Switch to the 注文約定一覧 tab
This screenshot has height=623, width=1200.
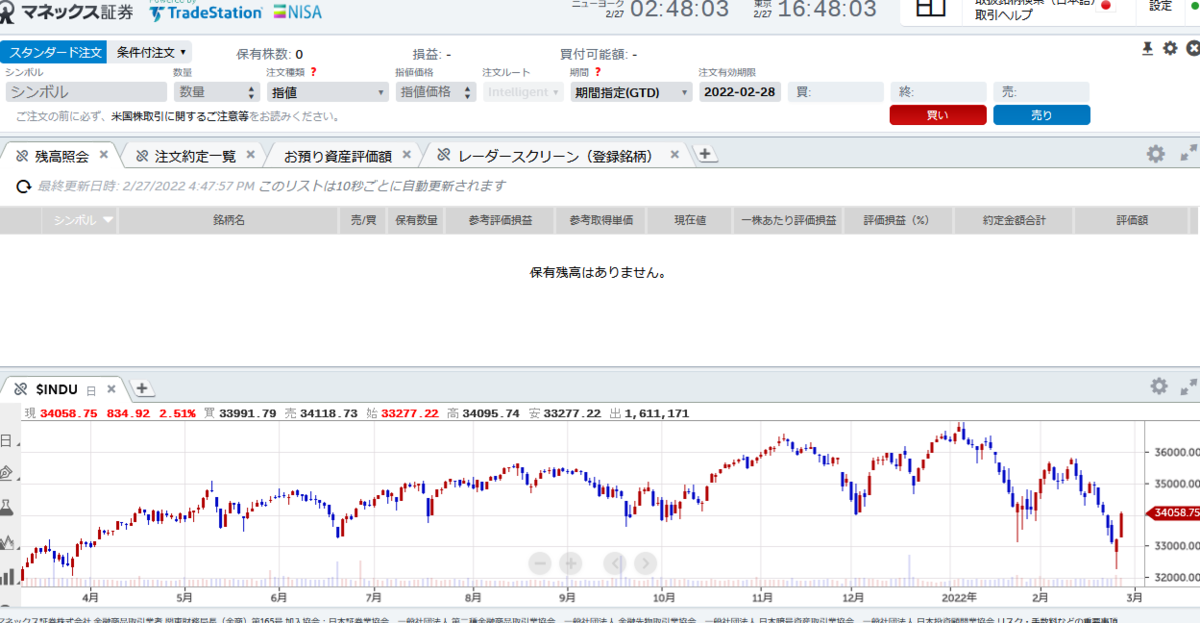click(195, 156)
